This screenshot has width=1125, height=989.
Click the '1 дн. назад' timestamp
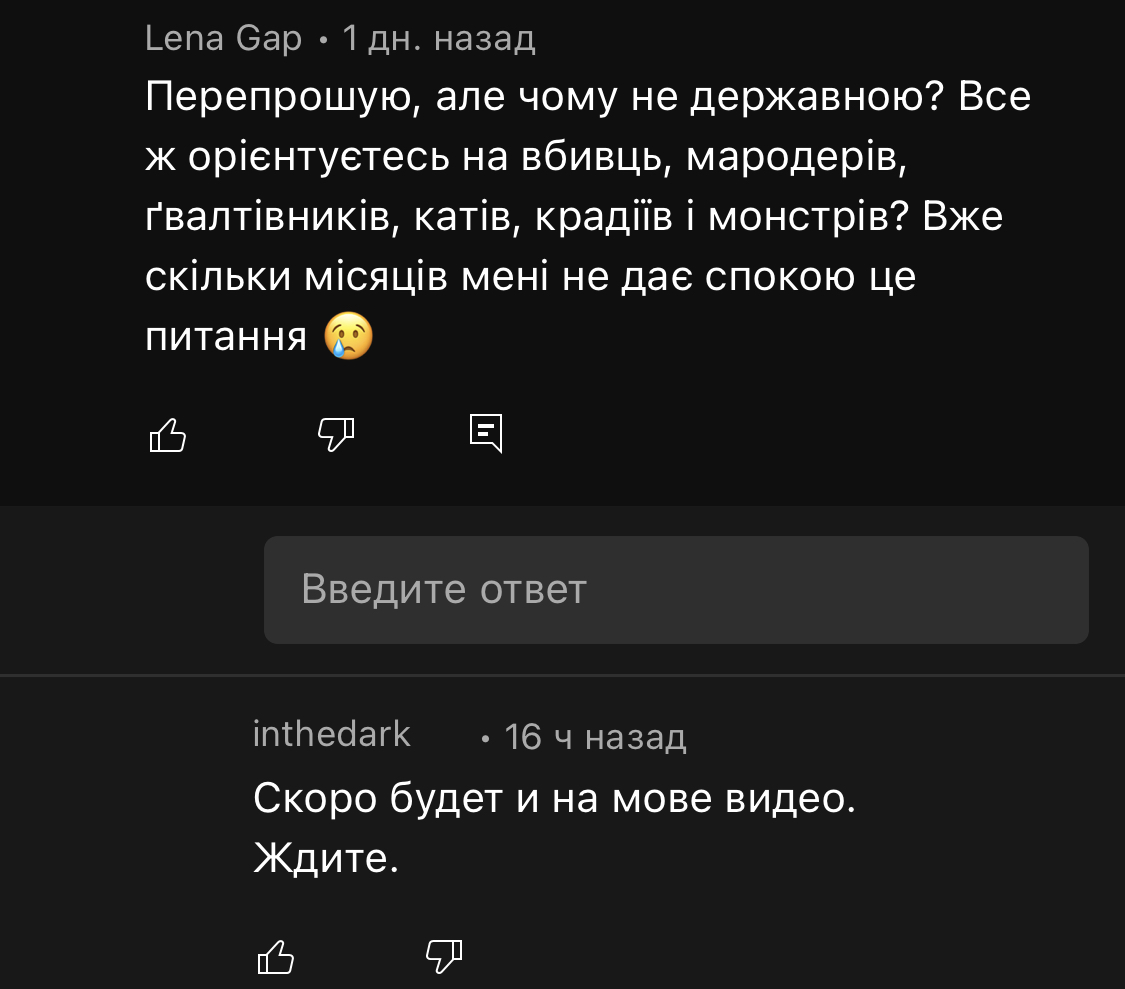(x=438, y=38)
